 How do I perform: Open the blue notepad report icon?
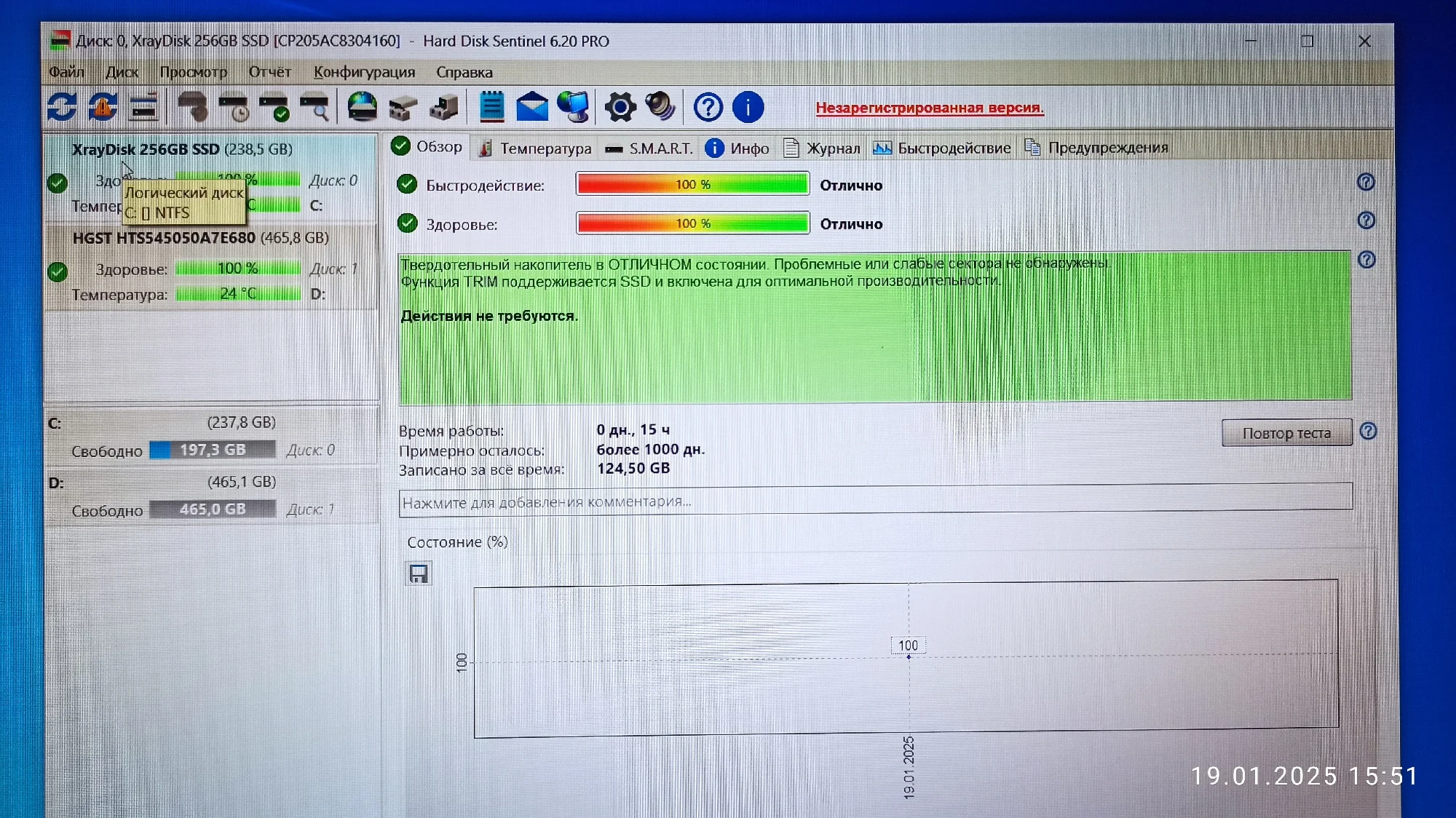(492, 107)
